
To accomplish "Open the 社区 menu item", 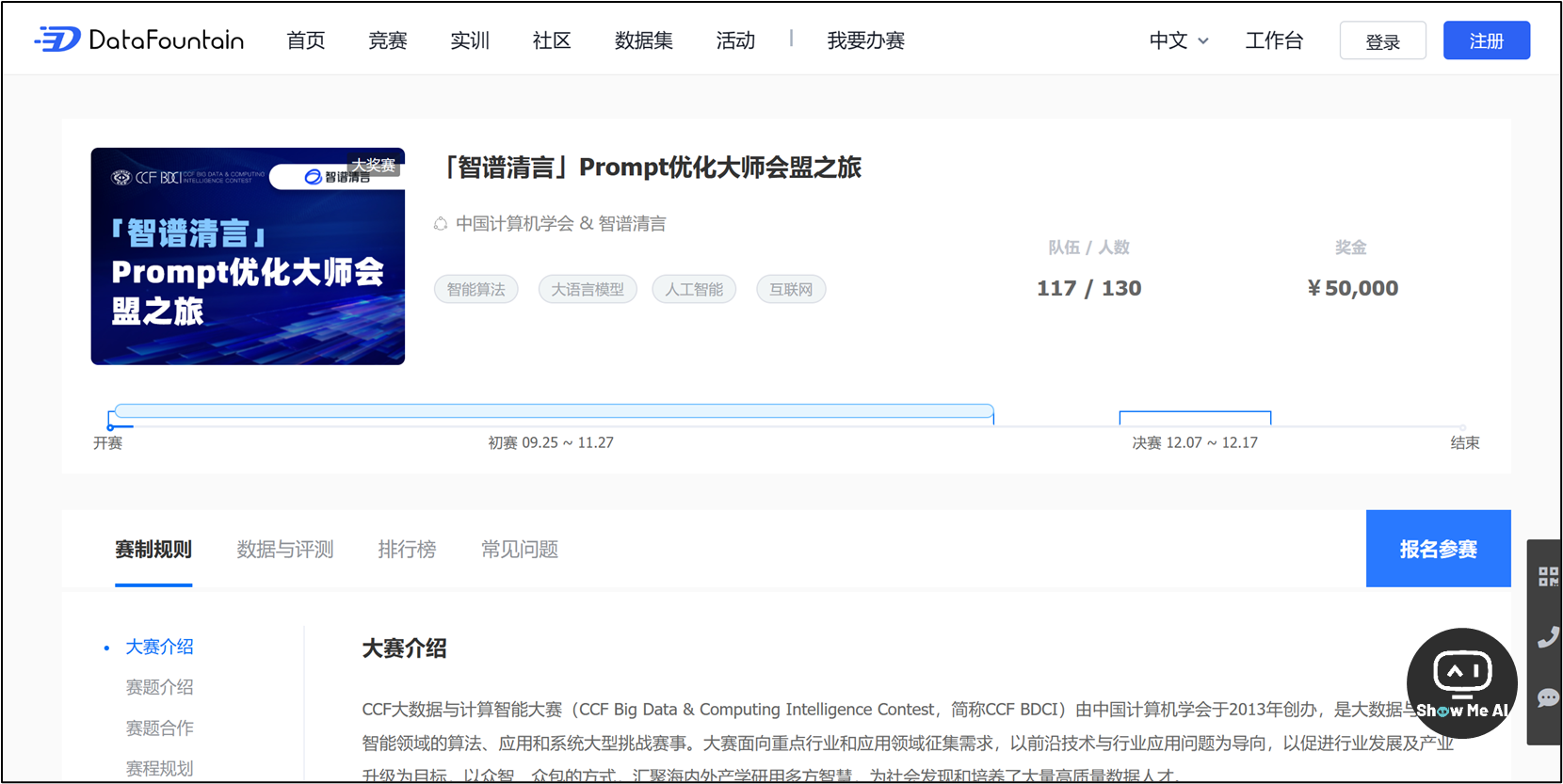I will tap(552, 40).
